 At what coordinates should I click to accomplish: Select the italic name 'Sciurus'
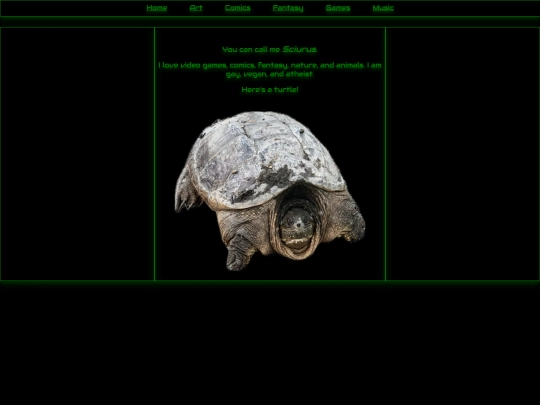[299, 49]
